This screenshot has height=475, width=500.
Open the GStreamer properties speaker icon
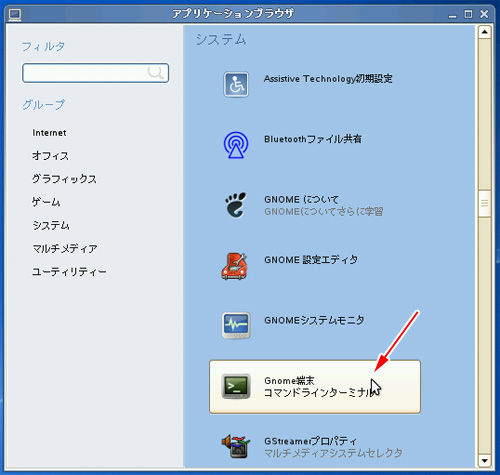pos(236,446)
